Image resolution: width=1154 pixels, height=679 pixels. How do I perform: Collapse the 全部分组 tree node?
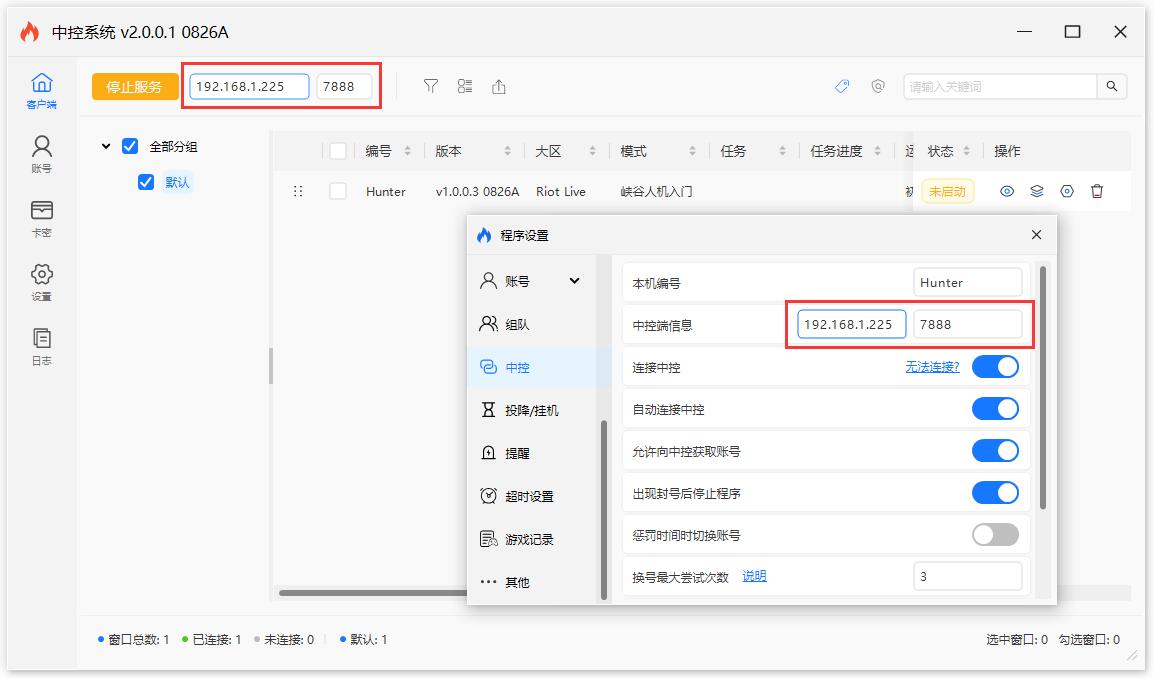coord(106,146)
